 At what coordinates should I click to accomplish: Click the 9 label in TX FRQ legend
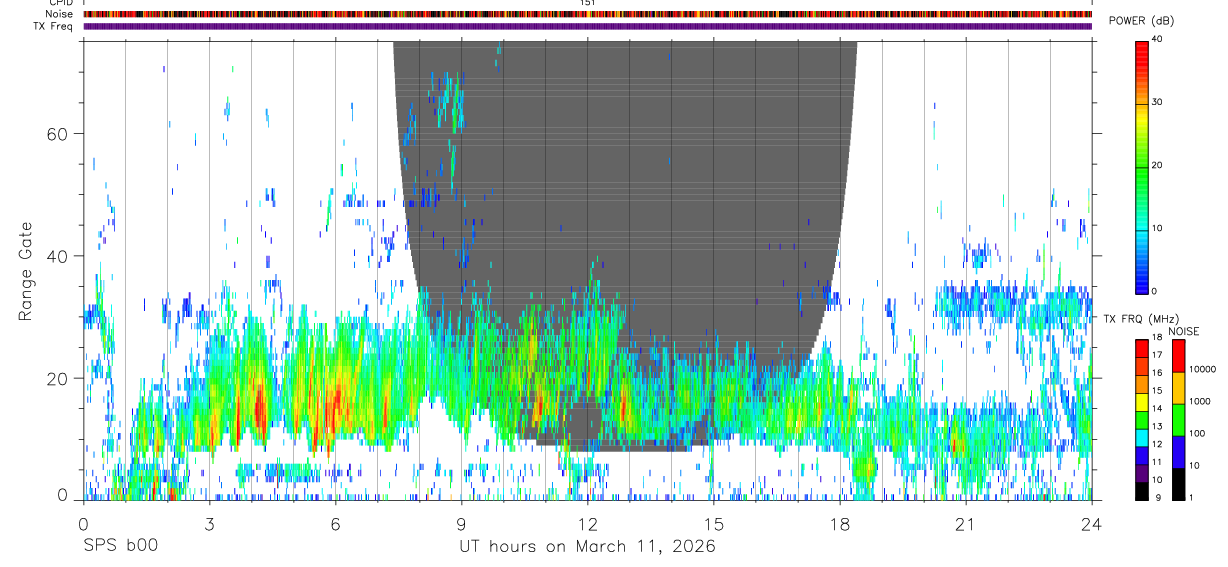coord(1157,497)
